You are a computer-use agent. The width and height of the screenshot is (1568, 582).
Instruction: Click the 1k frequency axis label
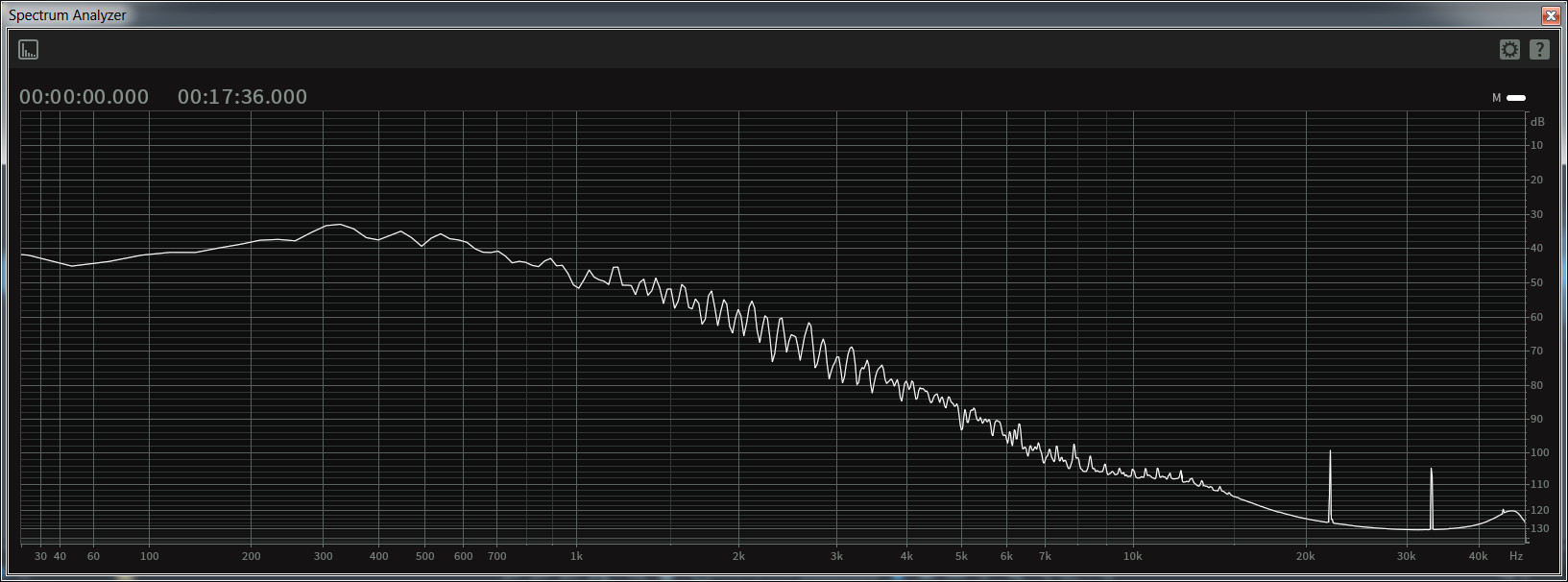pyautogui.click(x=576, y=556)
